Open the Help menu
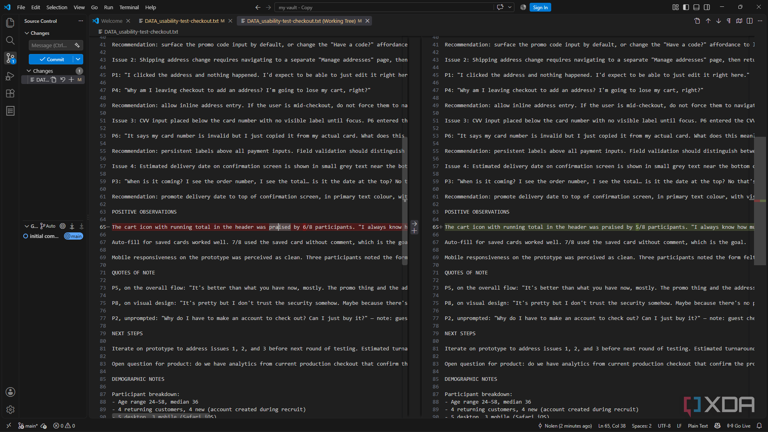The height and width of the screenshot is (432, 768). (x=150, y=7)
